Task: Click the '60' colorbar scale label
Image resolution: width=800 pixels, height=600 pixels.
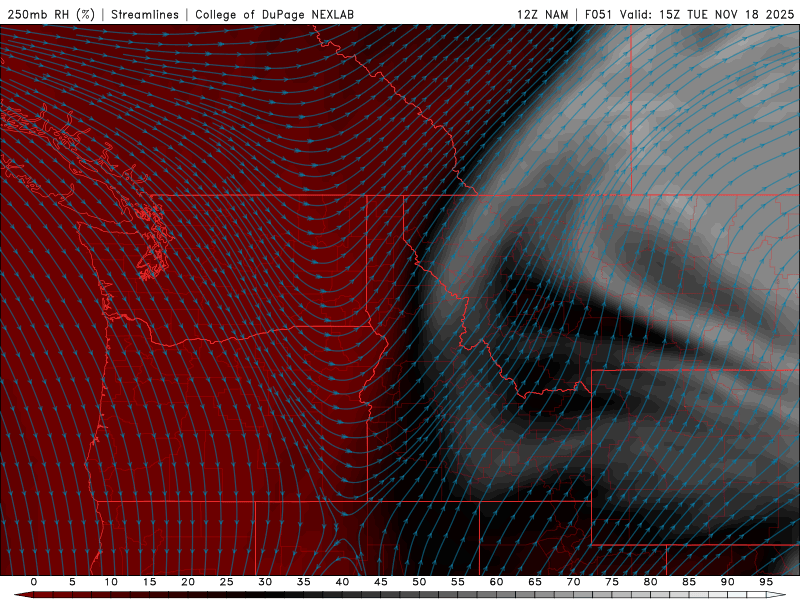Action: tap(496, 582)
